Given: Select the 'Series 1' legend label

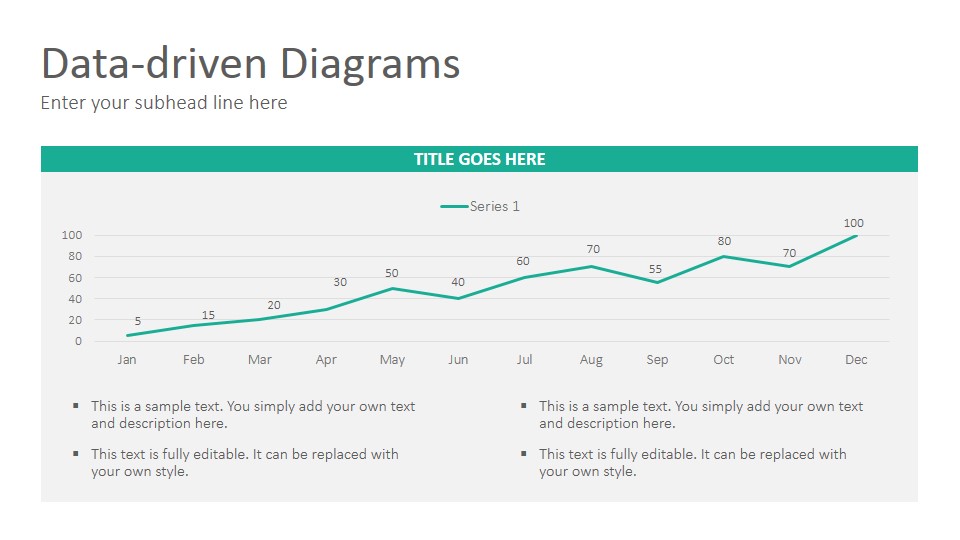Looking at the screenshot, I should 495,206.
